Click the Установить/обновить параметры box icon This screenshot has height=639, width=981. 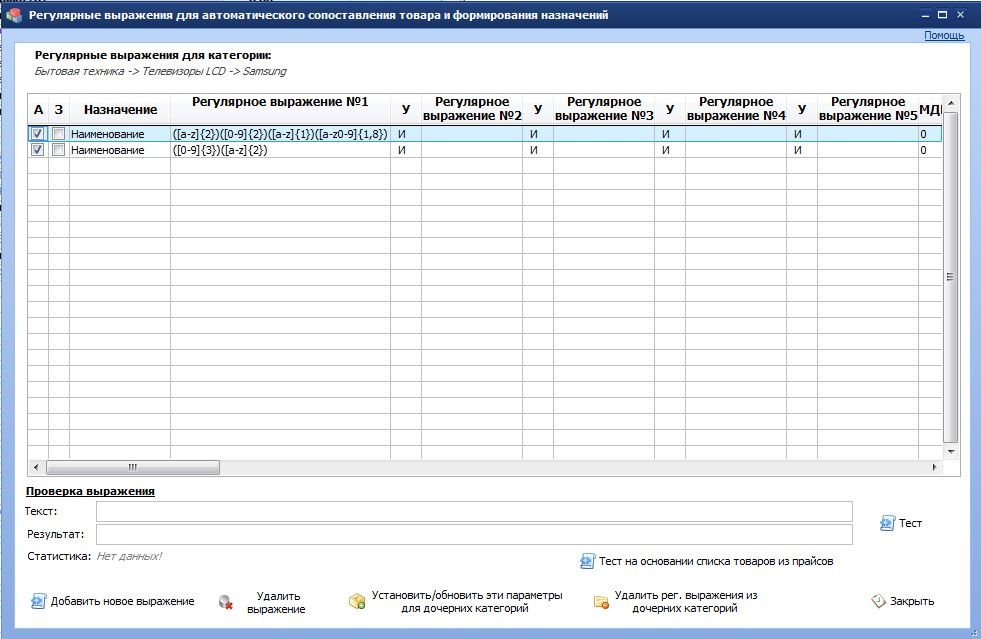click(357, 601)
